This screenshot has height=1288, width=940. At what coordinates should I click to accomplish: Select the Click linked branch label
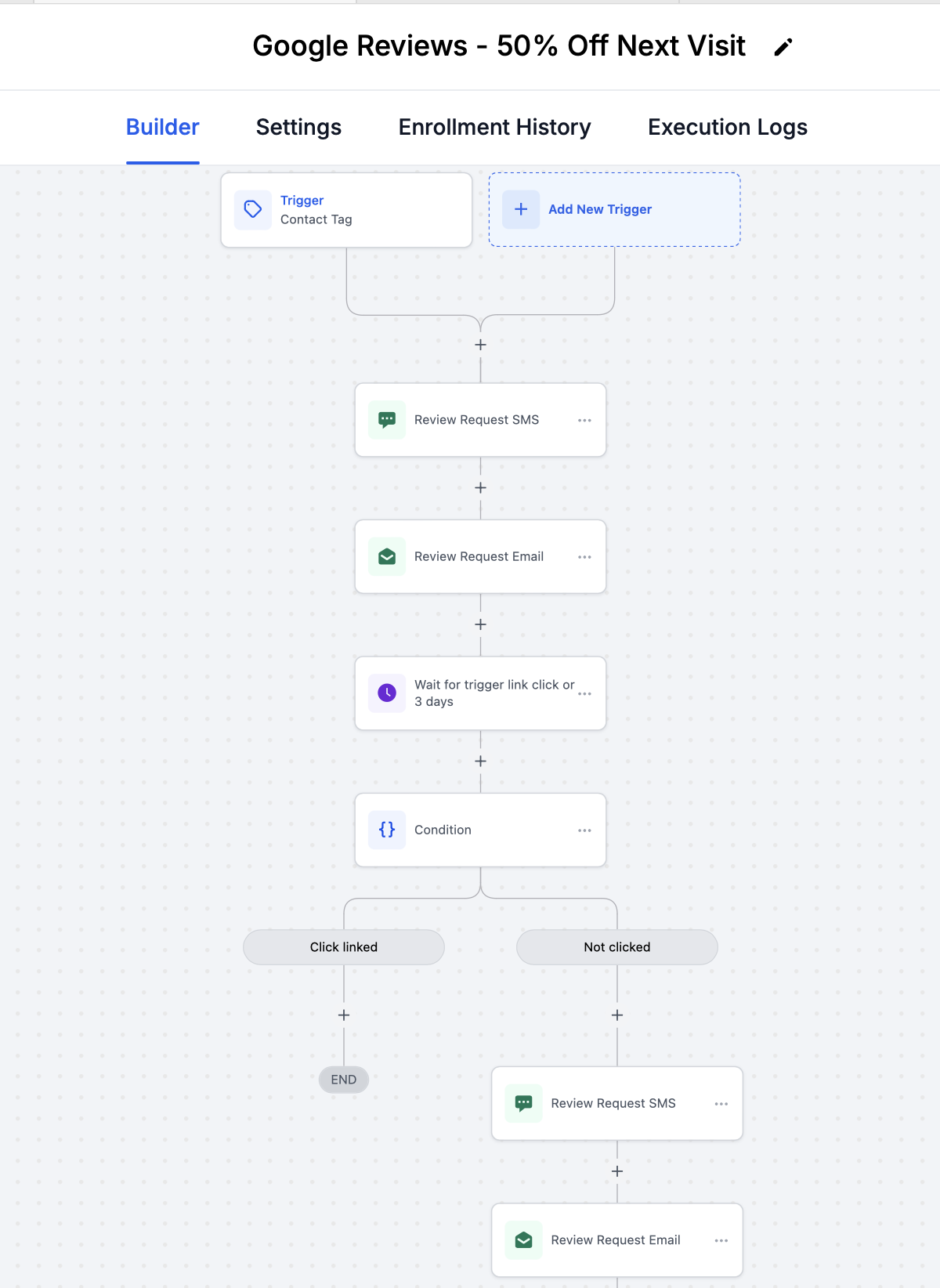[344, 947]
